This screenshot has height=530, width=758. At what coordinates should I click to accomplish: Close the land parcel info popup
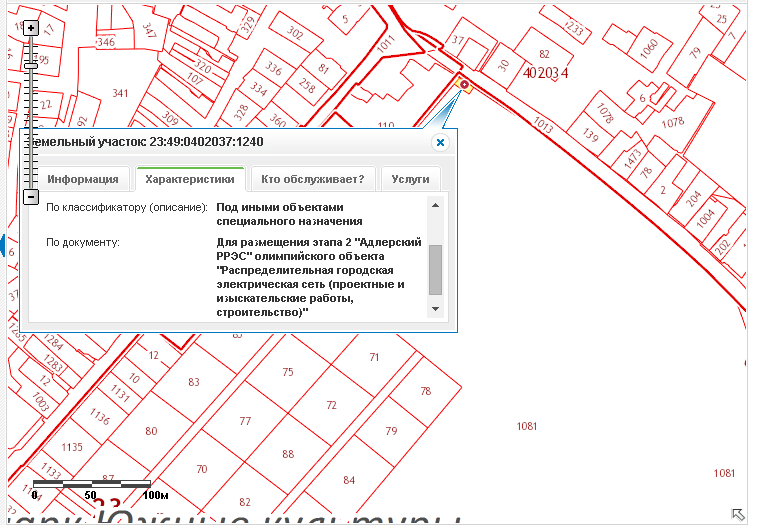pyautogui.click(x=439, y=143)
